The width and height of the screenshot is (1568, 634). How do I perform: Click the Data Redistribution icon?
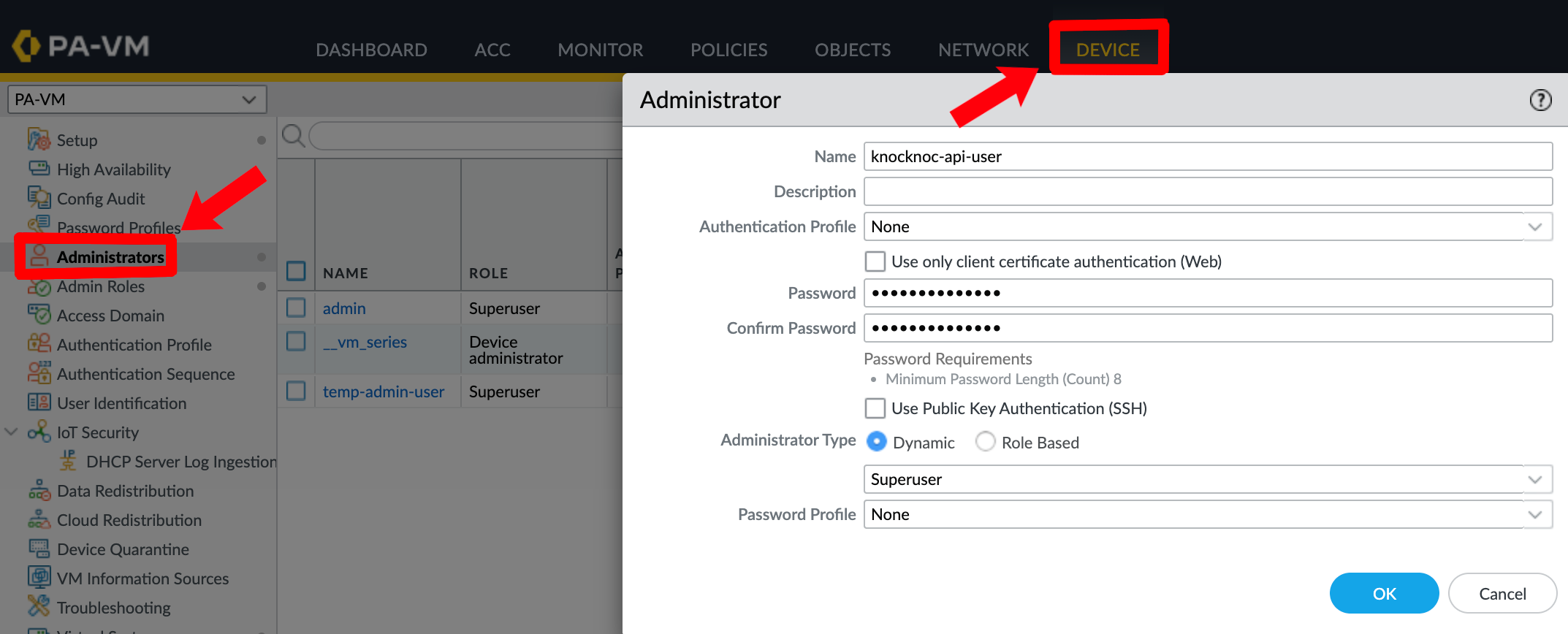click(x=39, y=490)
